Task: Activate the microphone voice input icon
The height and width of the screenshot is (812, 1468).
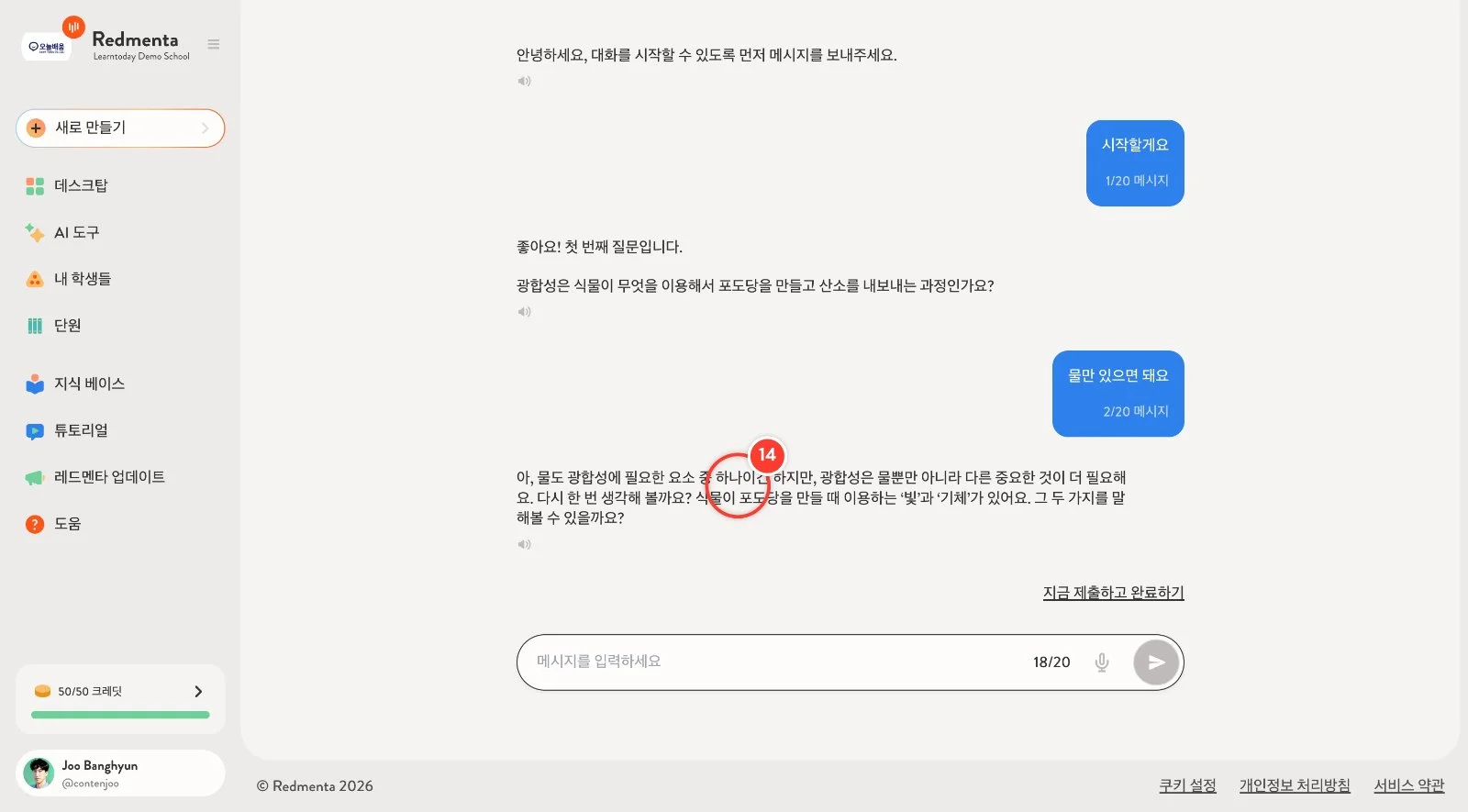Action: [1102, 662]
